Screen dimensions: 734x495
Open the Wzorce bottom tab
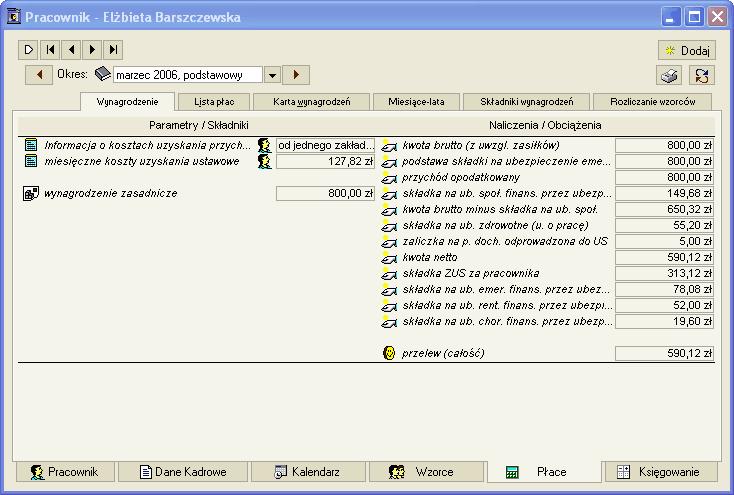click(x=426, y=472)
